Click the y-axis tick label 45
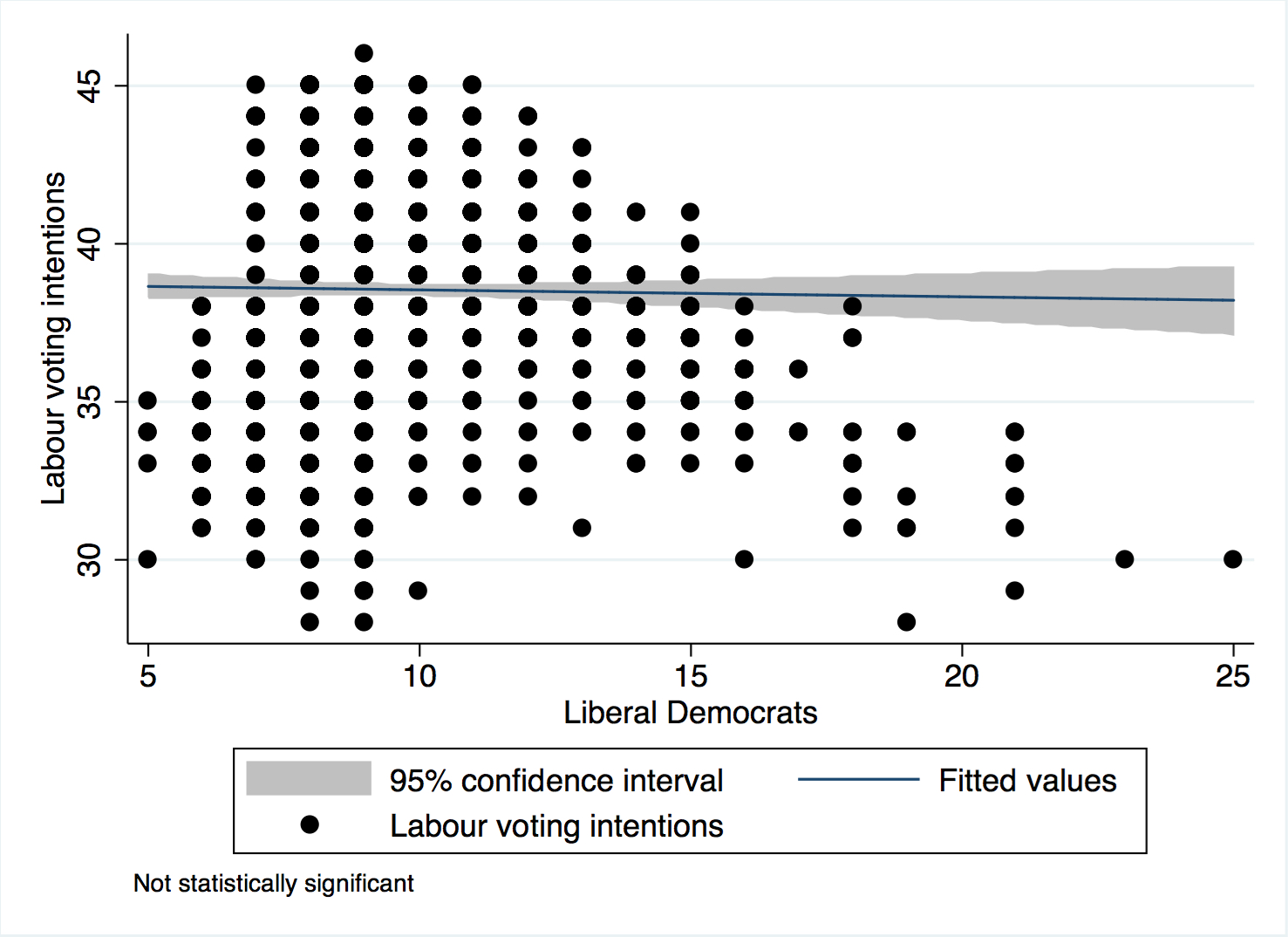This screenshot has width=1288, height=937. click(90, 85)
